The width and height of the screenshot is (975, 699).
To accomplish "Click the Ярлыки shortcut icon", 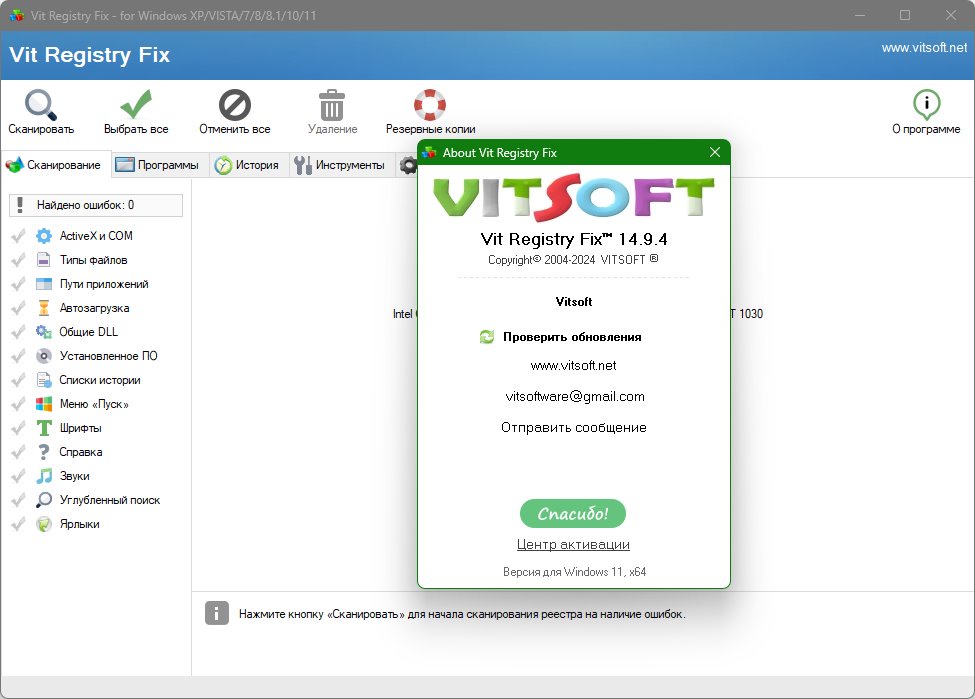I will (x=44, y=524).
